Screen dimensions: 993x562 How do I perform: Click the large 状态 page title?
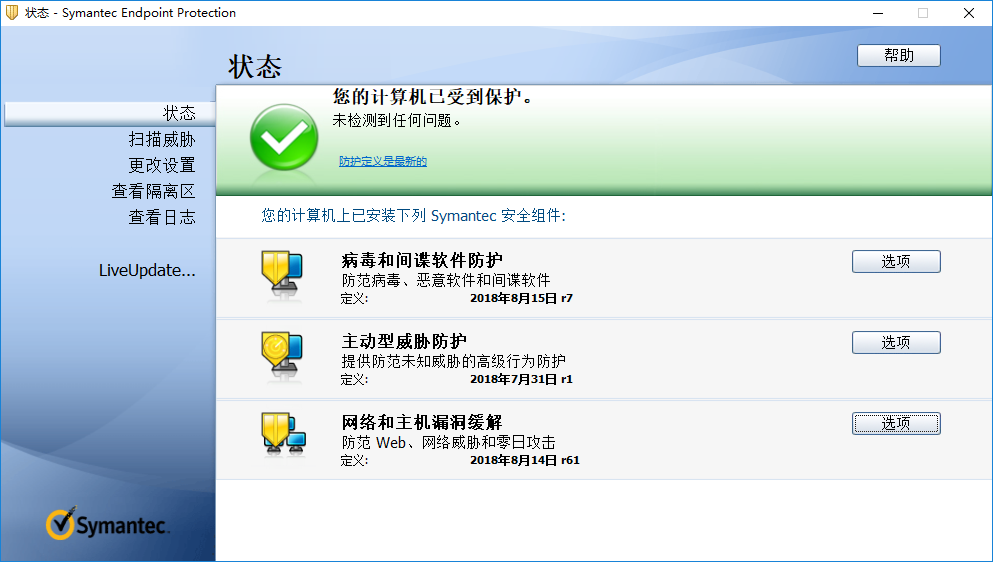pos(255,67)
